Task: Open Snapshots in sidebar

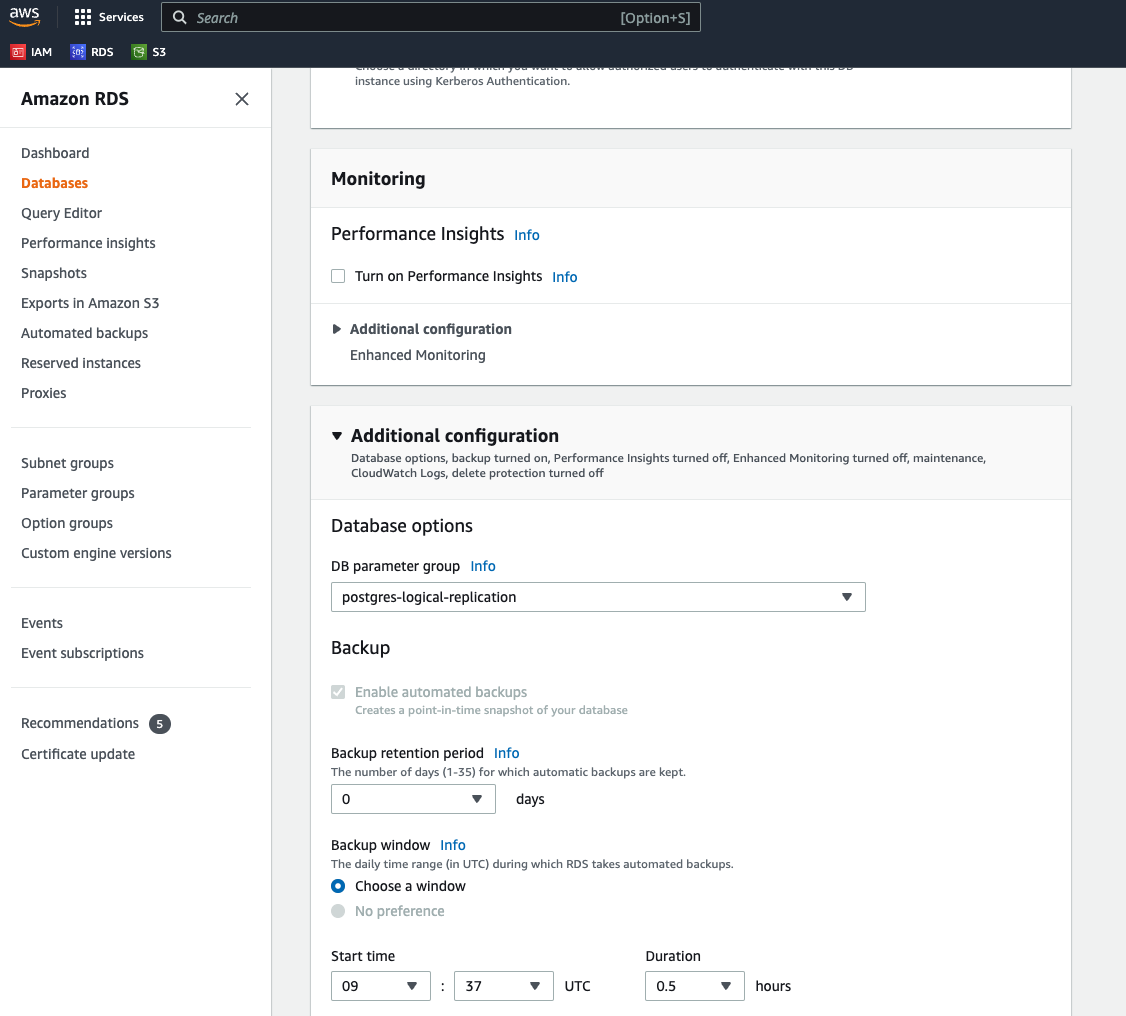Action: tap(54, 274)
